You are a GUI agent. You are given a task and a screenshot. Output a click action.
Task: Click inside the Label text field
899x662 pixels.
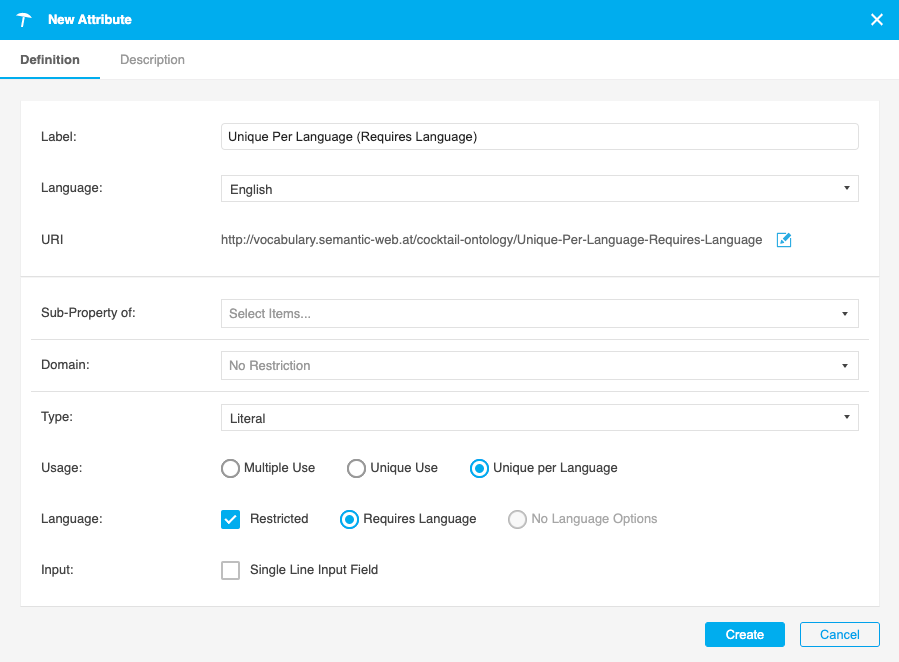click(540, 136)
